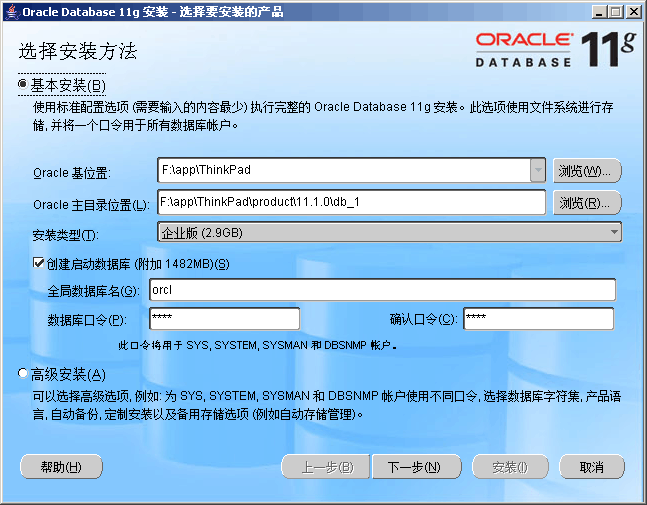Click the 帮助(H) button
647x505 pixels.
pyautogui.click(x=61, y=467)
